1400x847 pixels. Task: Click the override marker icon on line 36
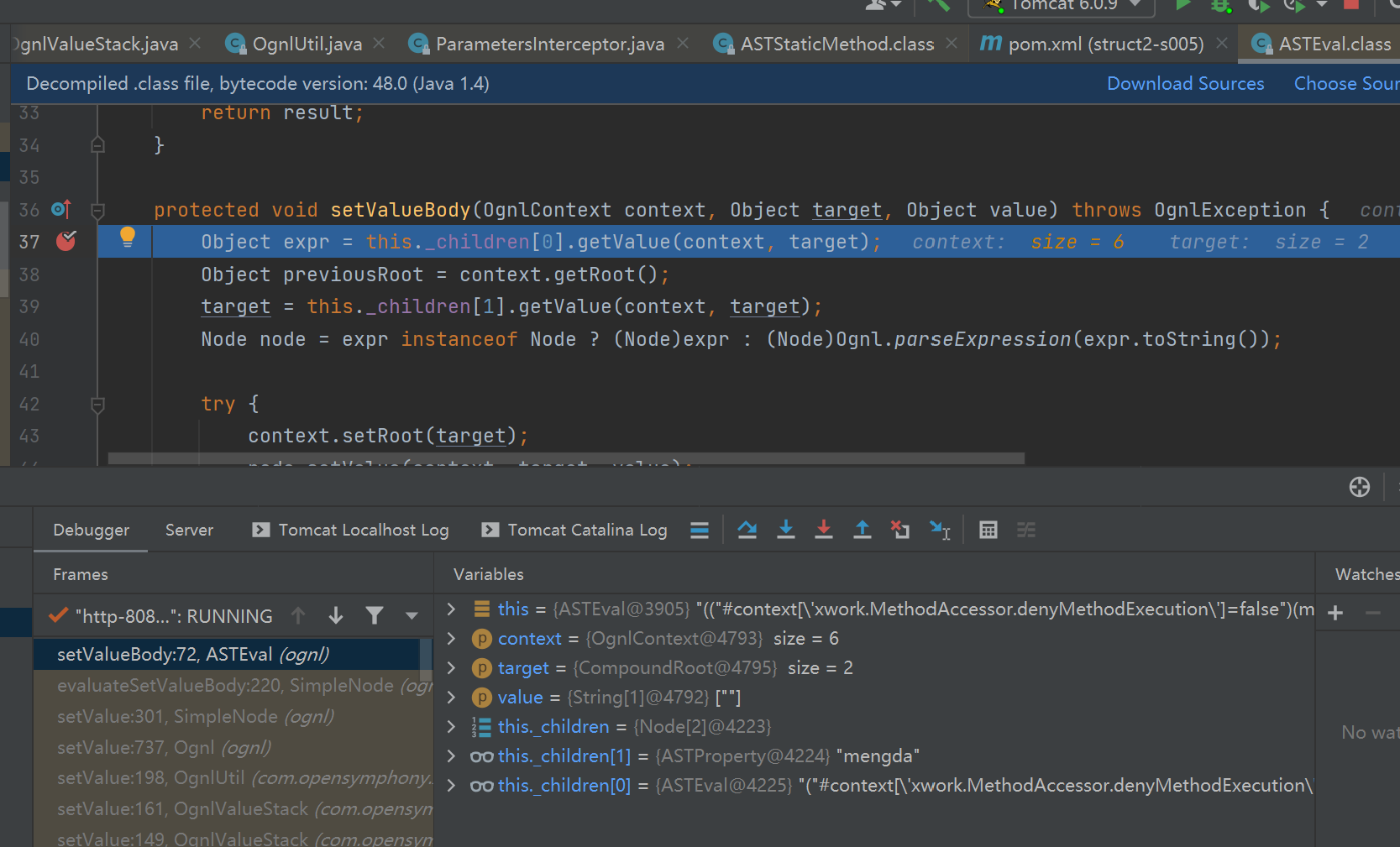pos(61,209)
